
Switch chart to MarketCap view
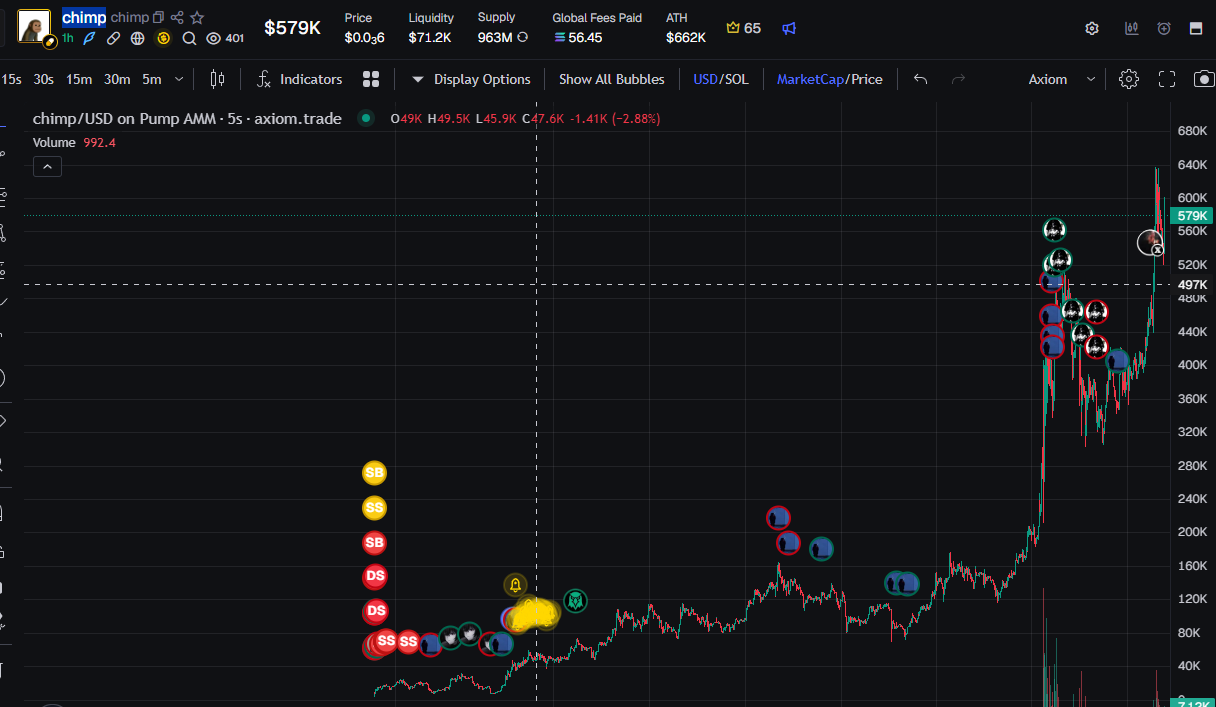coord(811,79)
